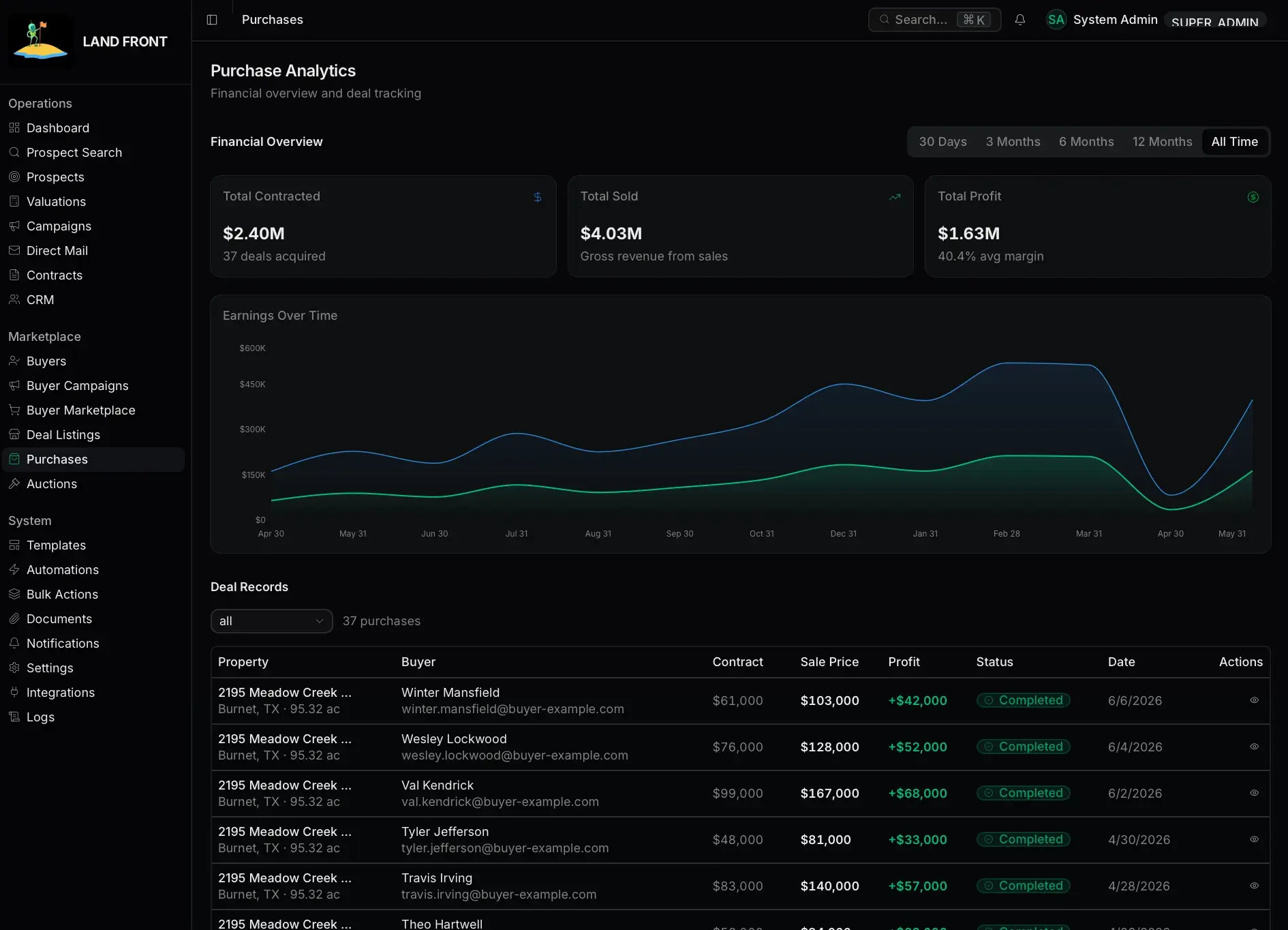
Task: Click the Total Sold card
Action: click(740, 226)
